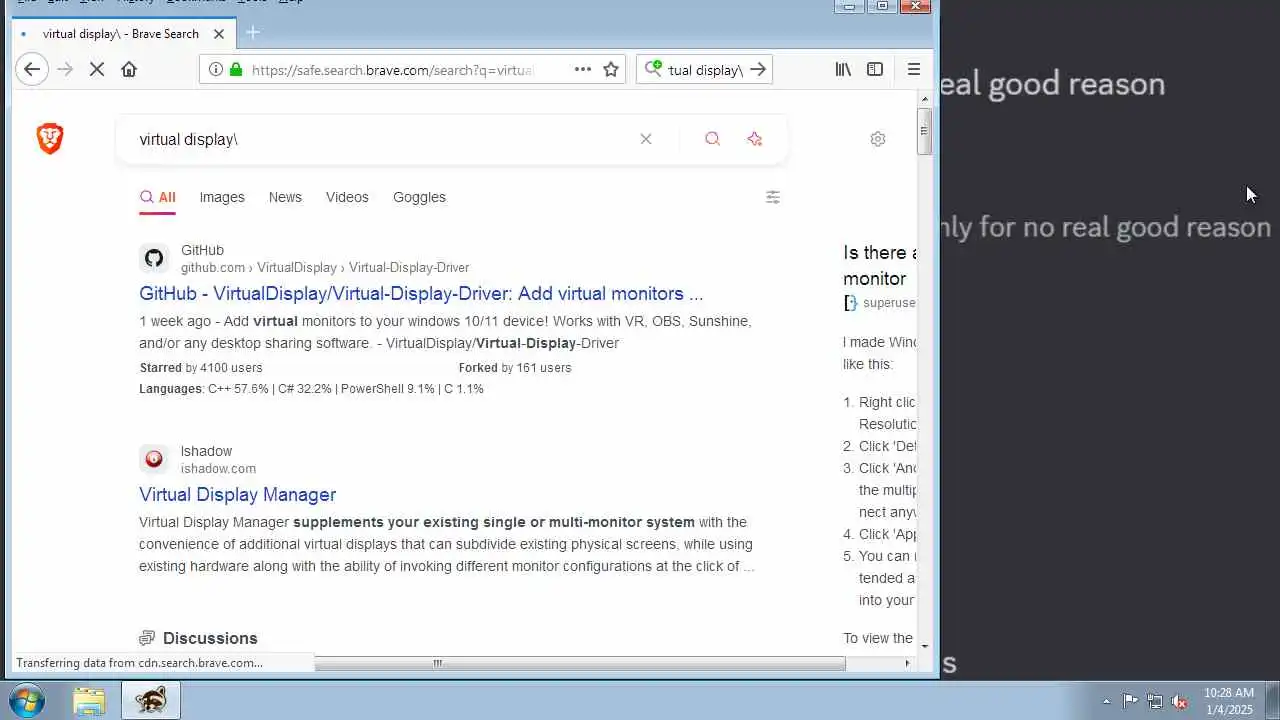Open a new browser tab
Viewport: 1280px width, 720px height.
click(x=253, y=33)
